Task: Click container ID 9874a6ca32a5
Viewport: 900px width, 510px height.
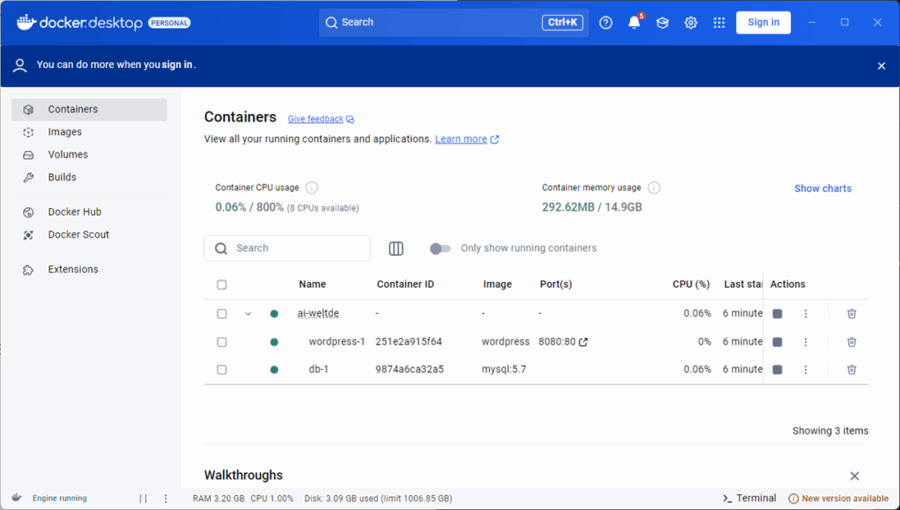Action: [x=410, y=369]
